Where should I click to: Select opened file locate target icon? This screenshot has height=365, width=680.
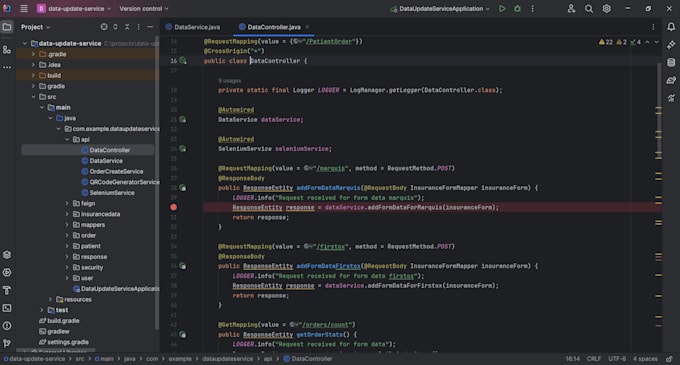[x=104, y=27]
